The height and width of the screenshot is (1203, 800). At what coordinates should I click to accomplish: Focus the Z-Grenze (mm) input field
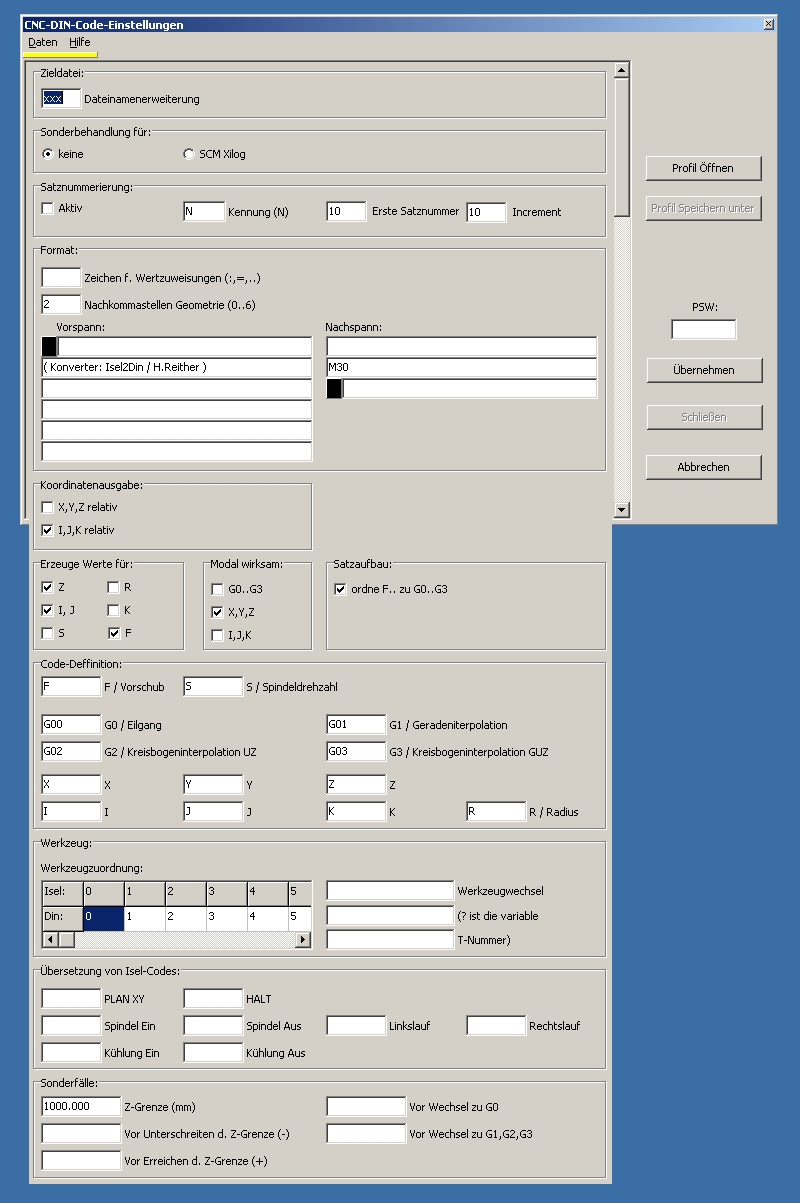click(x=81, y=1106)
